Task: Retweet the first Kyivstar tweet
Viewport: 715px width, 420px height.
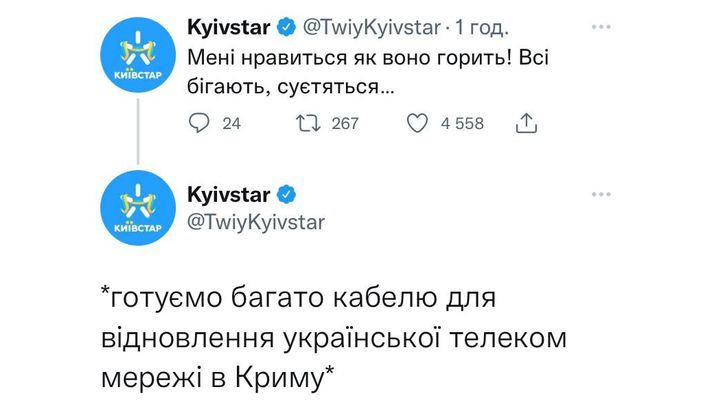Action: pos(308,123)
